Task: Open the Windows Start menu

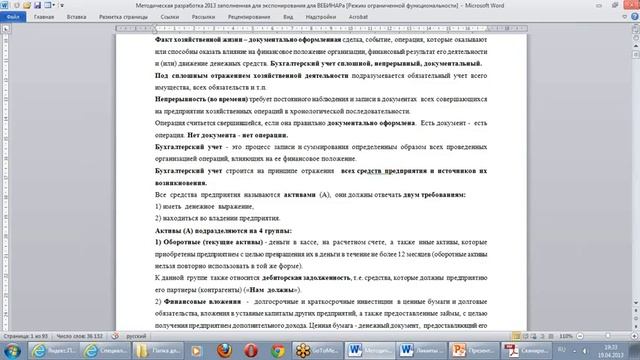Action: coord(12,351)
